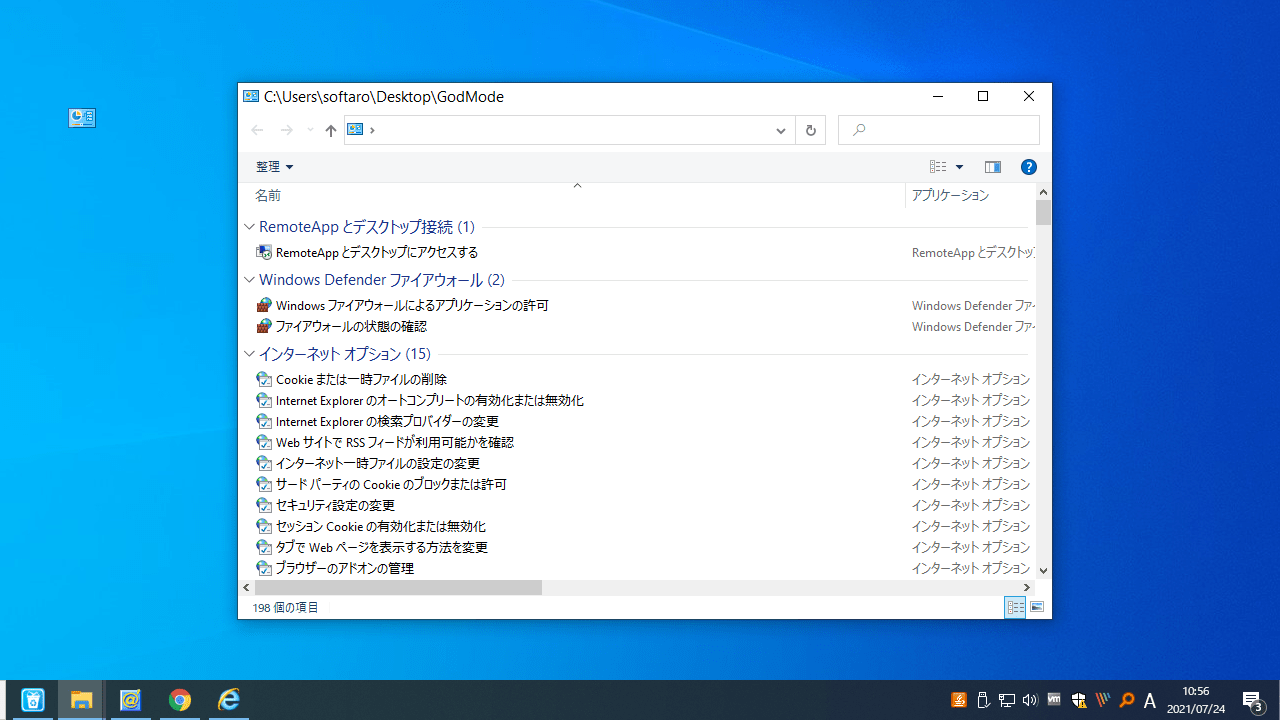1280x720 pixels.
Task: Click the Java tray icon
Action: (959, 700)
